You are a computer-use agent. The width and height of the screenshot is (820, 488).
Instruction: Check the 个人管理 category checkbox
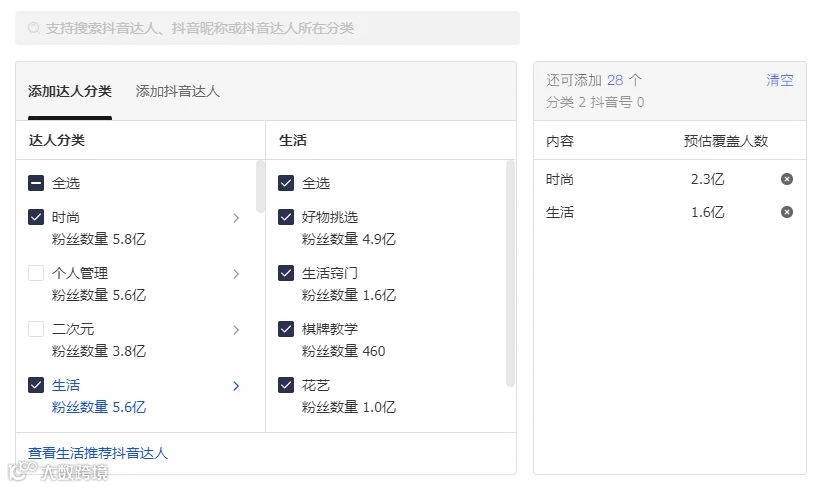point(36,273)
